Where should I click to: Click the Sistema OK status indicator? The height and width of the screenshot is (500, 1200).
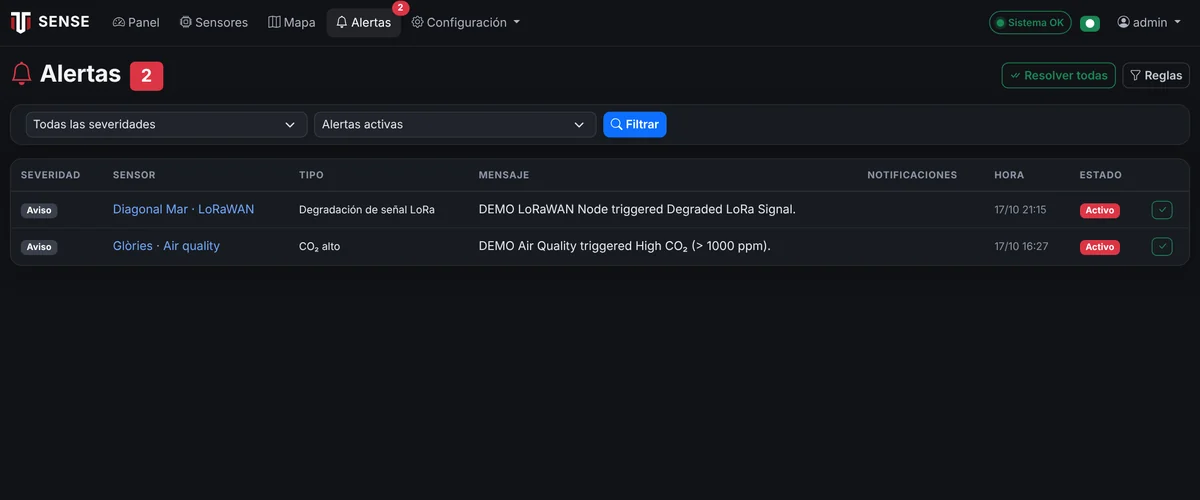point(1030,22)
